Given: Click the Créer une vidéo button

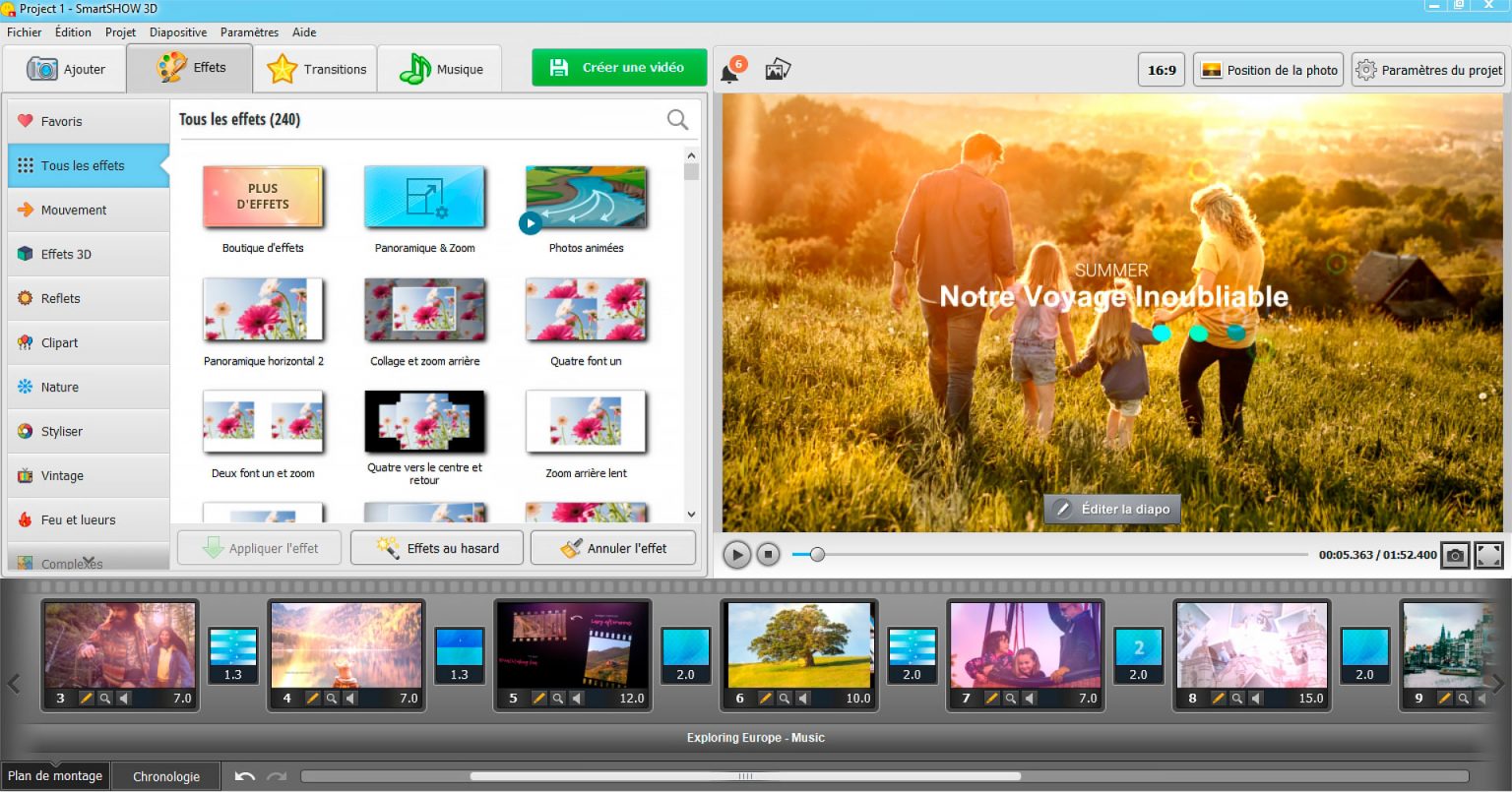Looking at the screenshot, I should point(619,67).
